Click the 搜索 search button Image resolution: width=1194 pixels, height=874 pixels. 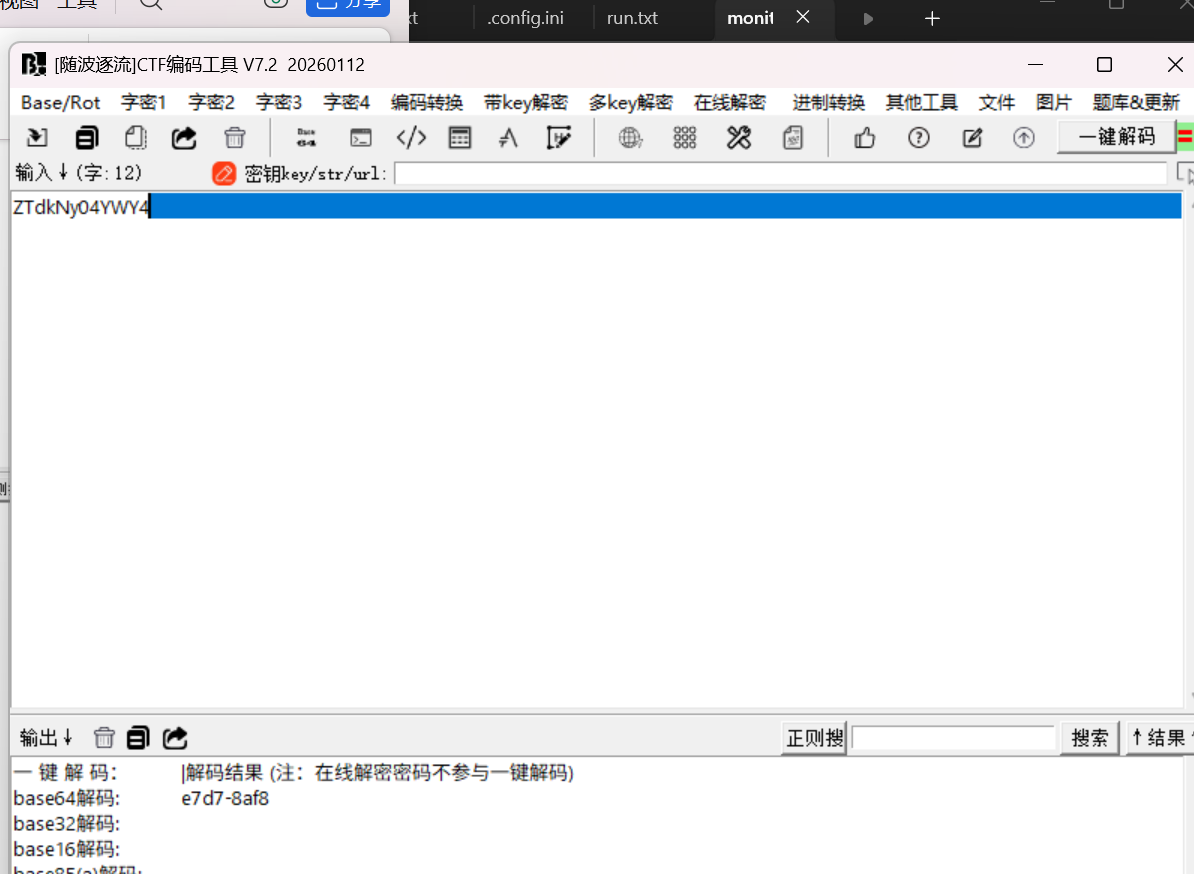1090,738
